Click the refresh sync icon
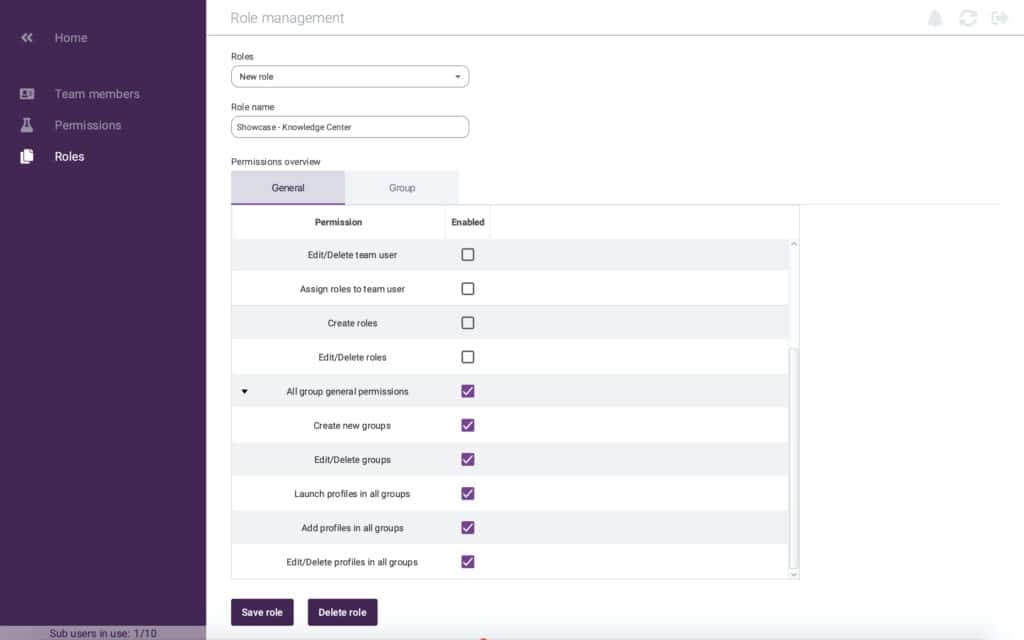The width and height of the screenshot is (1024, 640). [967, 18]
